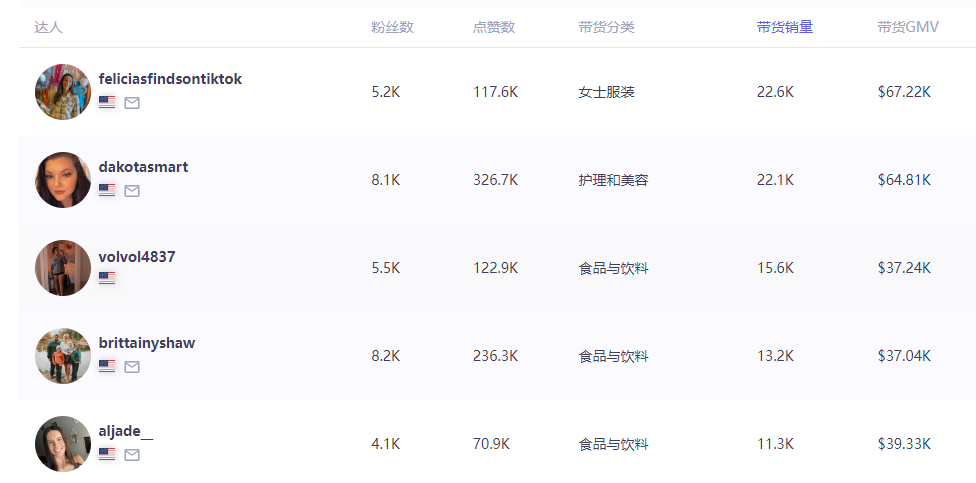
Task: Click US flag icon under dakotasmart
Action: pyautogui.click(x=107, y=190)
